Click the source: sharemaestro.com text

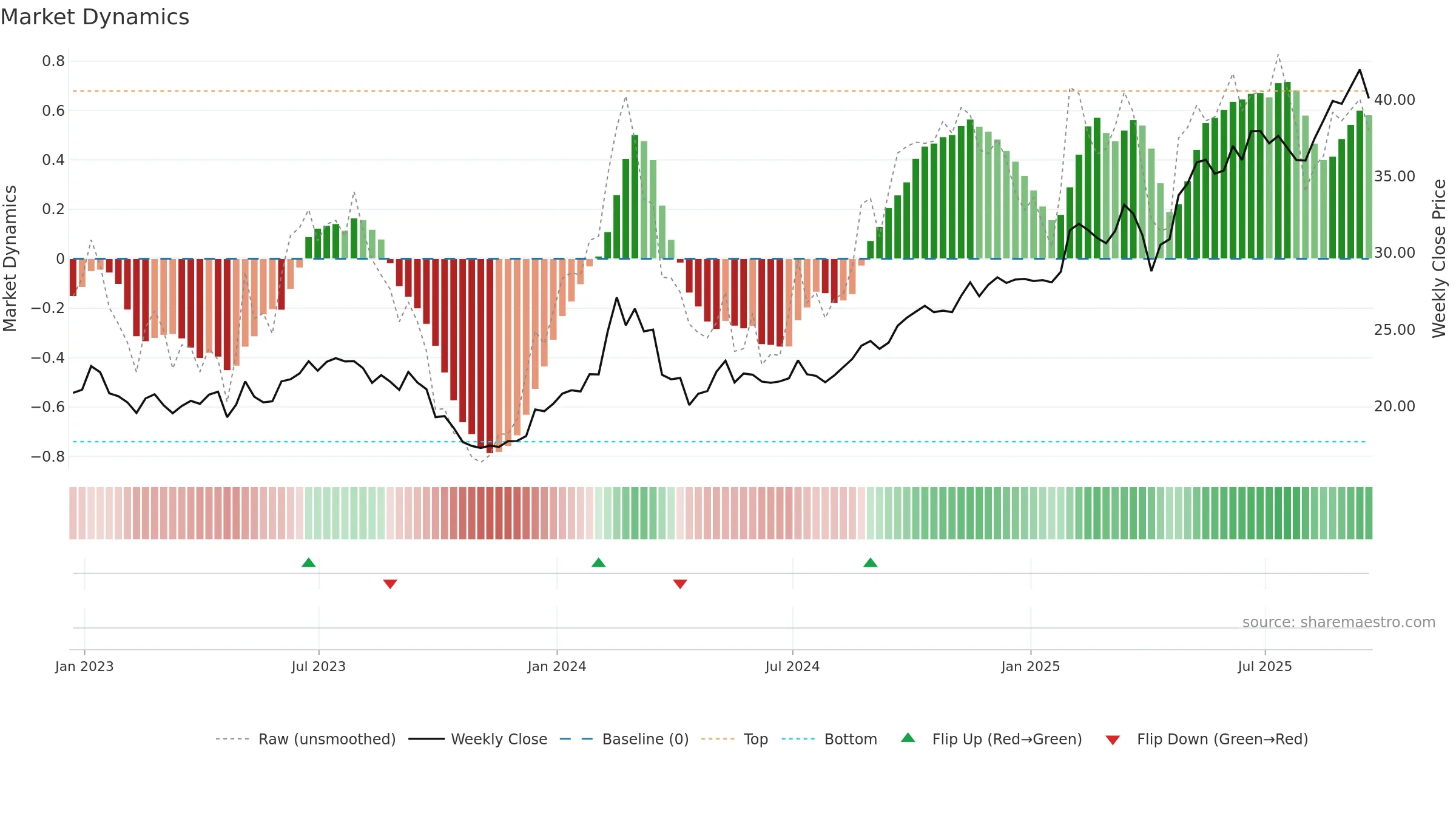click(x=1338, y=622)
